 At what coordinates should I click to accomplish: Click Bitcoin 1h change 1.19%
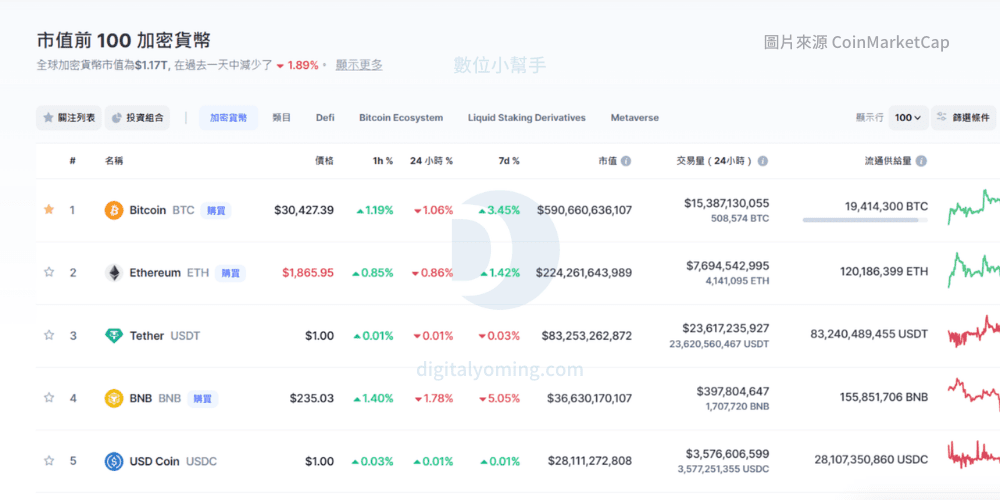coord(375,210)
